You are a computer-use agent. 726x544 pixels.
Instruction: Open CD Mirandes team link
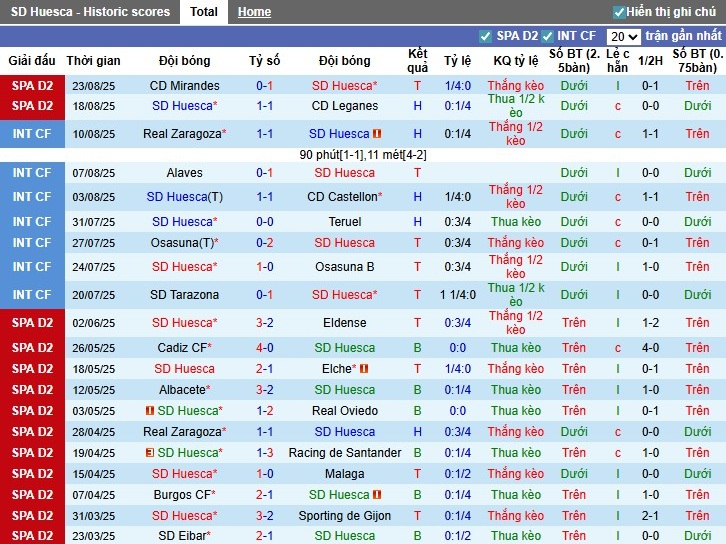click(x=184, y=86)
